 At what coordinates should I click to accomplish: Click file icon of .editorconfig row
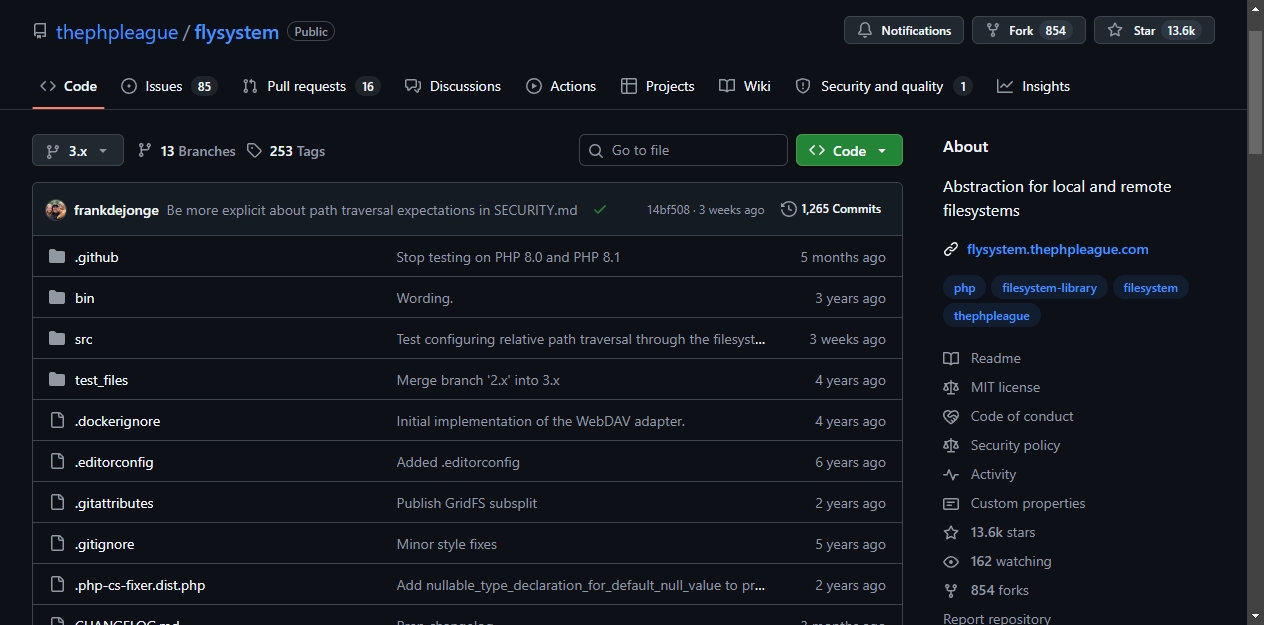[x=57, y=462]
